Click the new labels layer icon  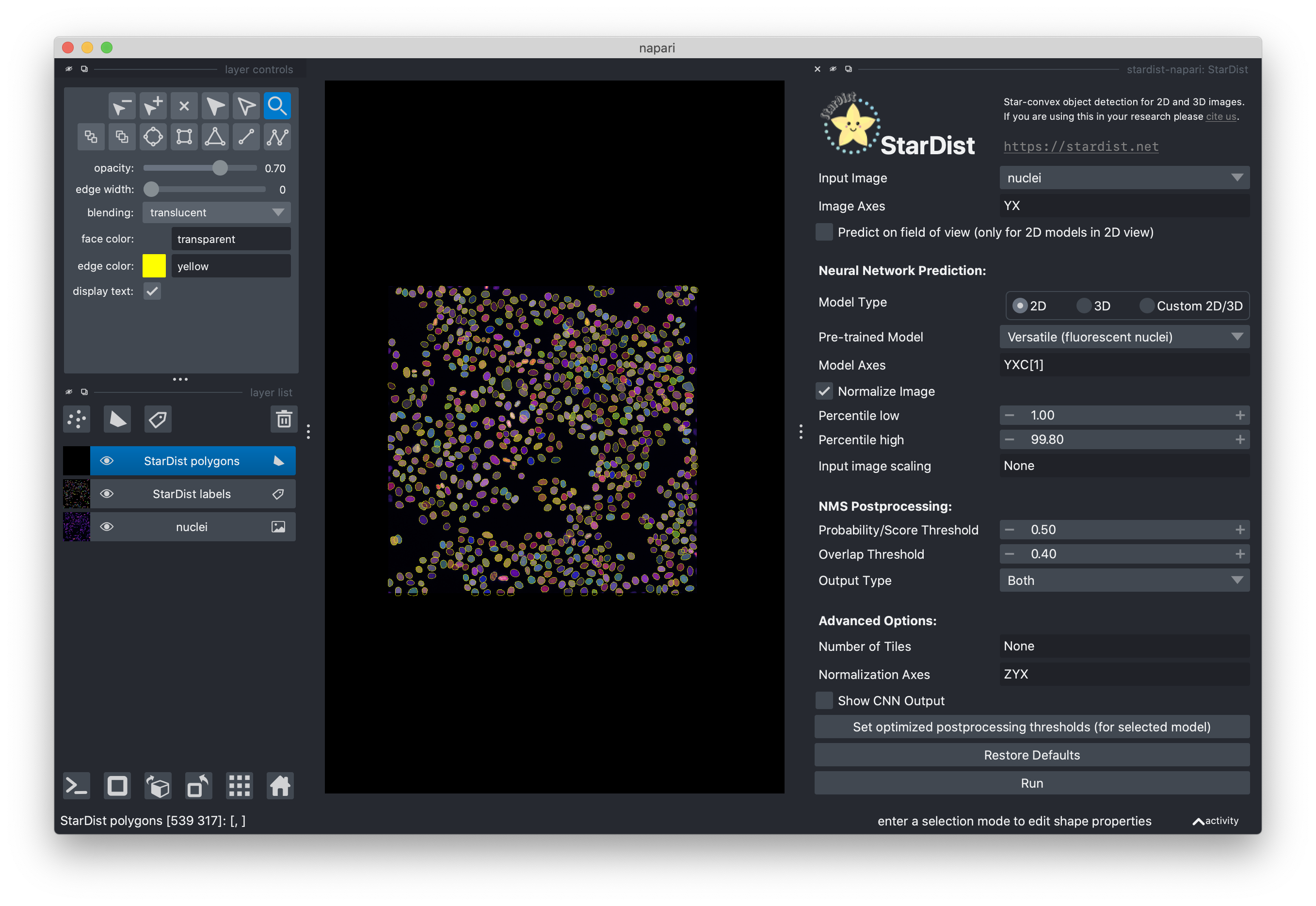(x=158, y=420)
